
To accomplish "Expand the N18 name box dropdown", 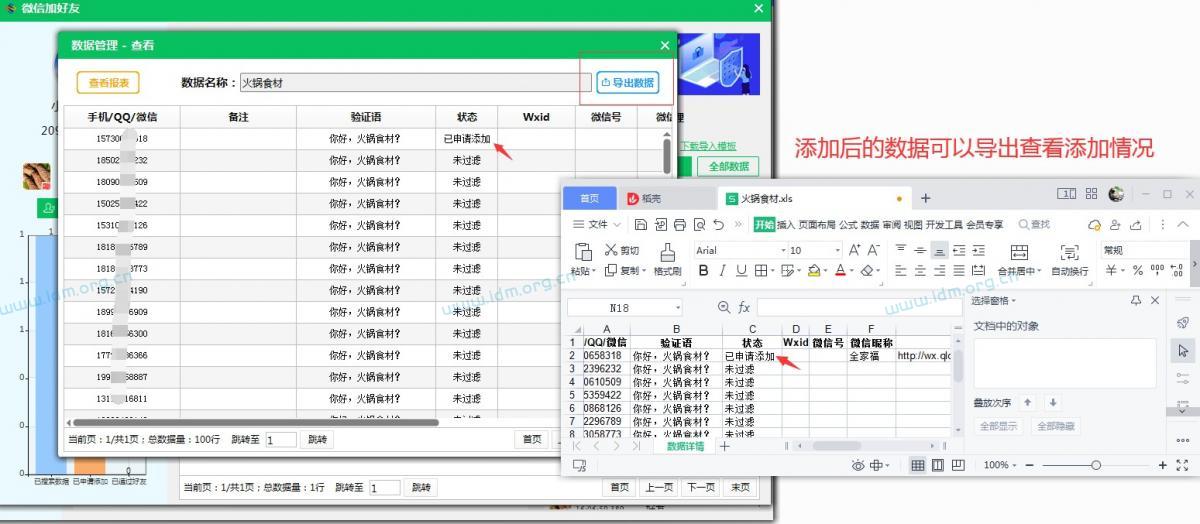I will coord(677,308).
